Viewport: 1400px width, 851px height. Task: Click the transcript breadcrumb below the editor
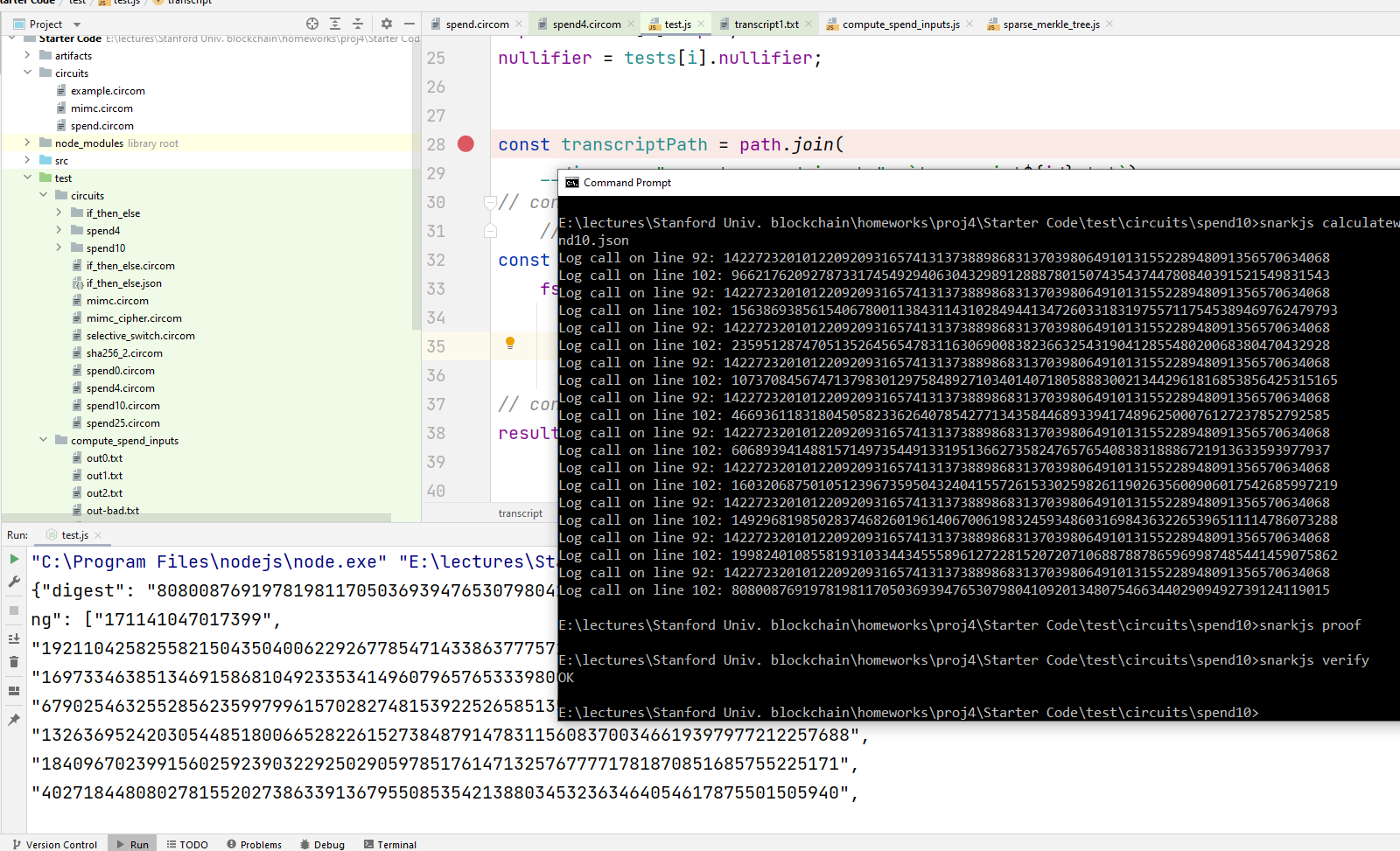(x=520, y=513)
